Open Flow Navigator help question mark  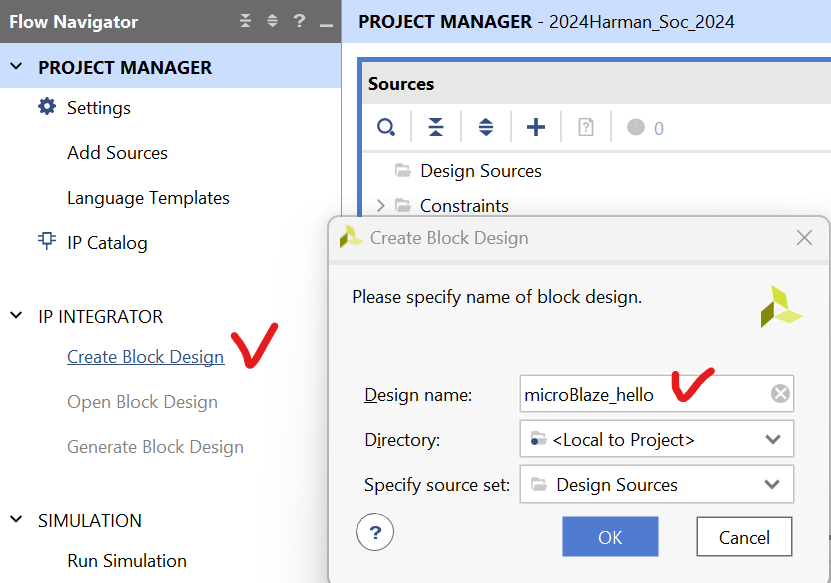pyautogui.click(x=299, y=21)
